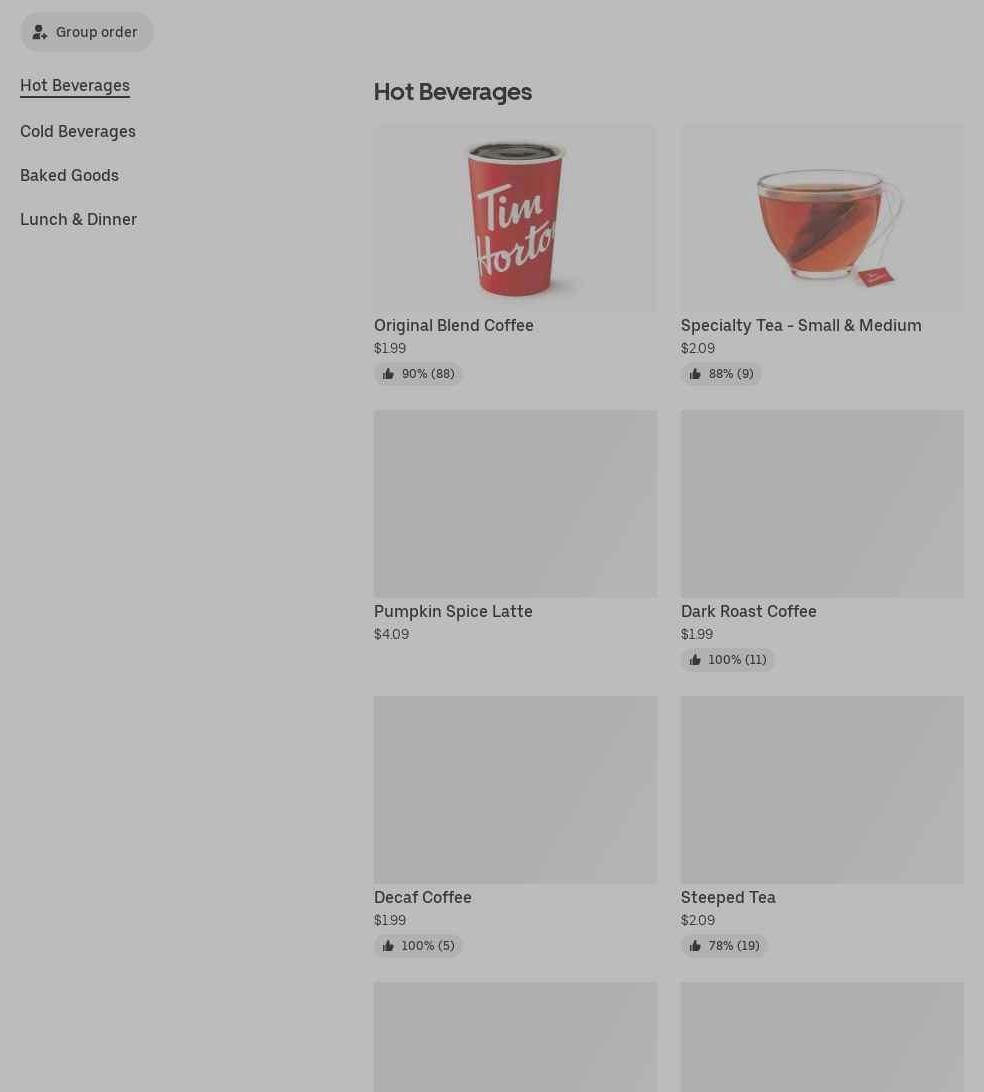Select the Decaf Coffee item name

[x=423, y=897]
